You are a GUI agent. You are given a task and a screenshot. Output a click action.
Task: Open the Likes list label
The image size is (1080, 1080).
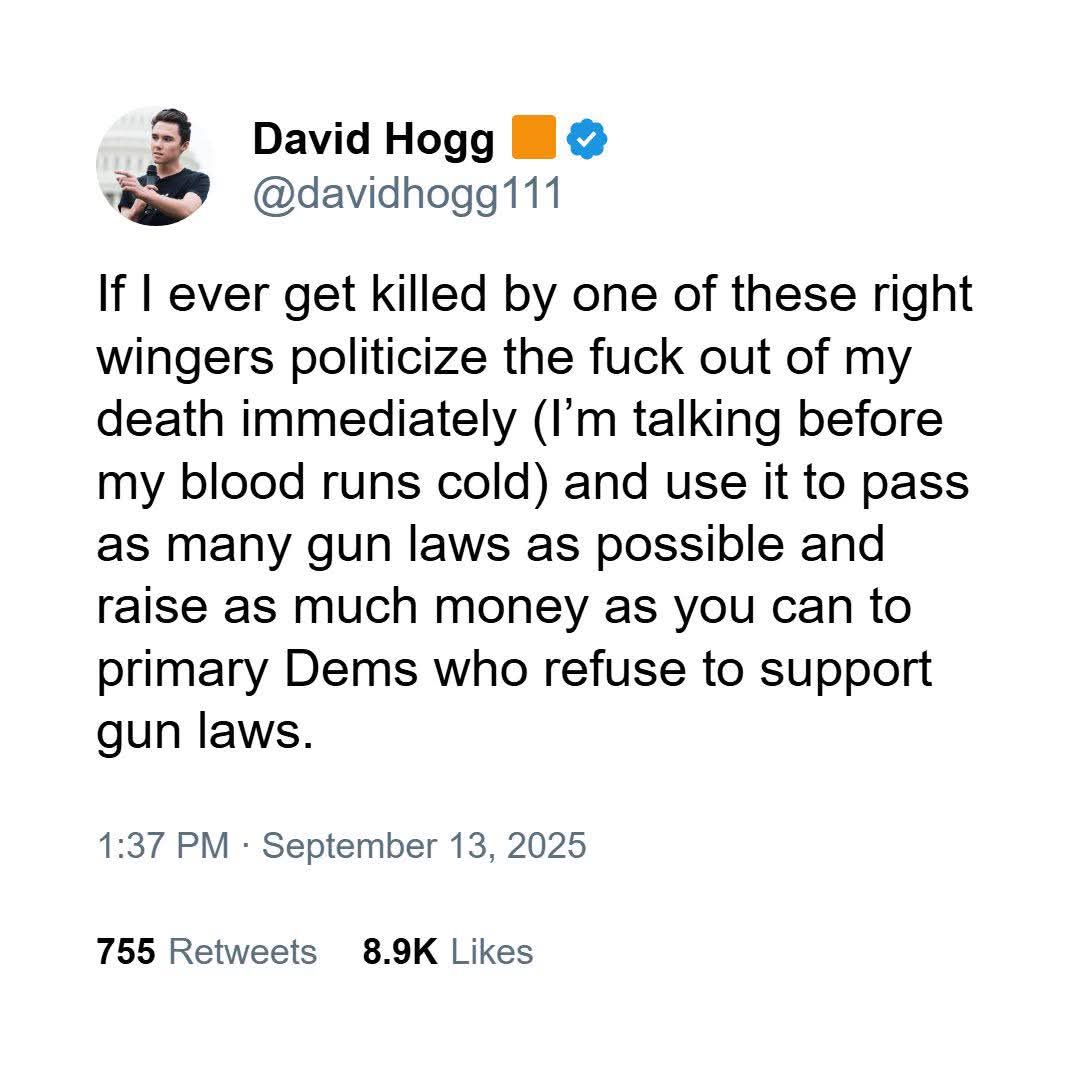492,952
